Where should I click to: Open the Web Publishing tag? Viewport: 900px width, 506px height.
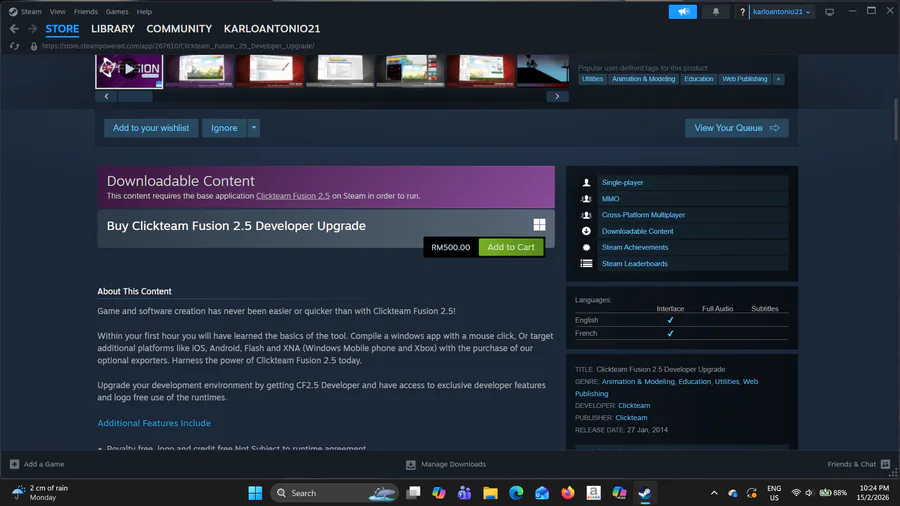point(744,79)
